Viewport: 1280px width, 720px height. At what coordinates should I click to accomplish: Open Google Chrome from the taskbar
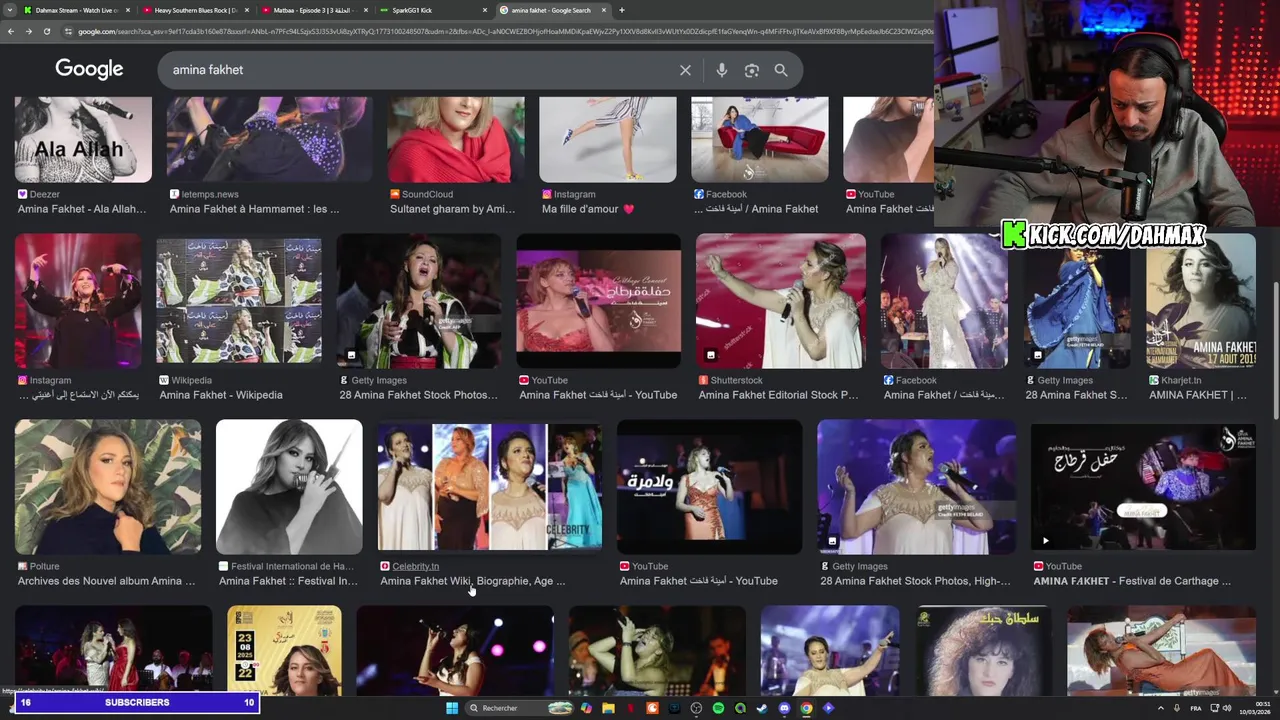pos(806,708)
